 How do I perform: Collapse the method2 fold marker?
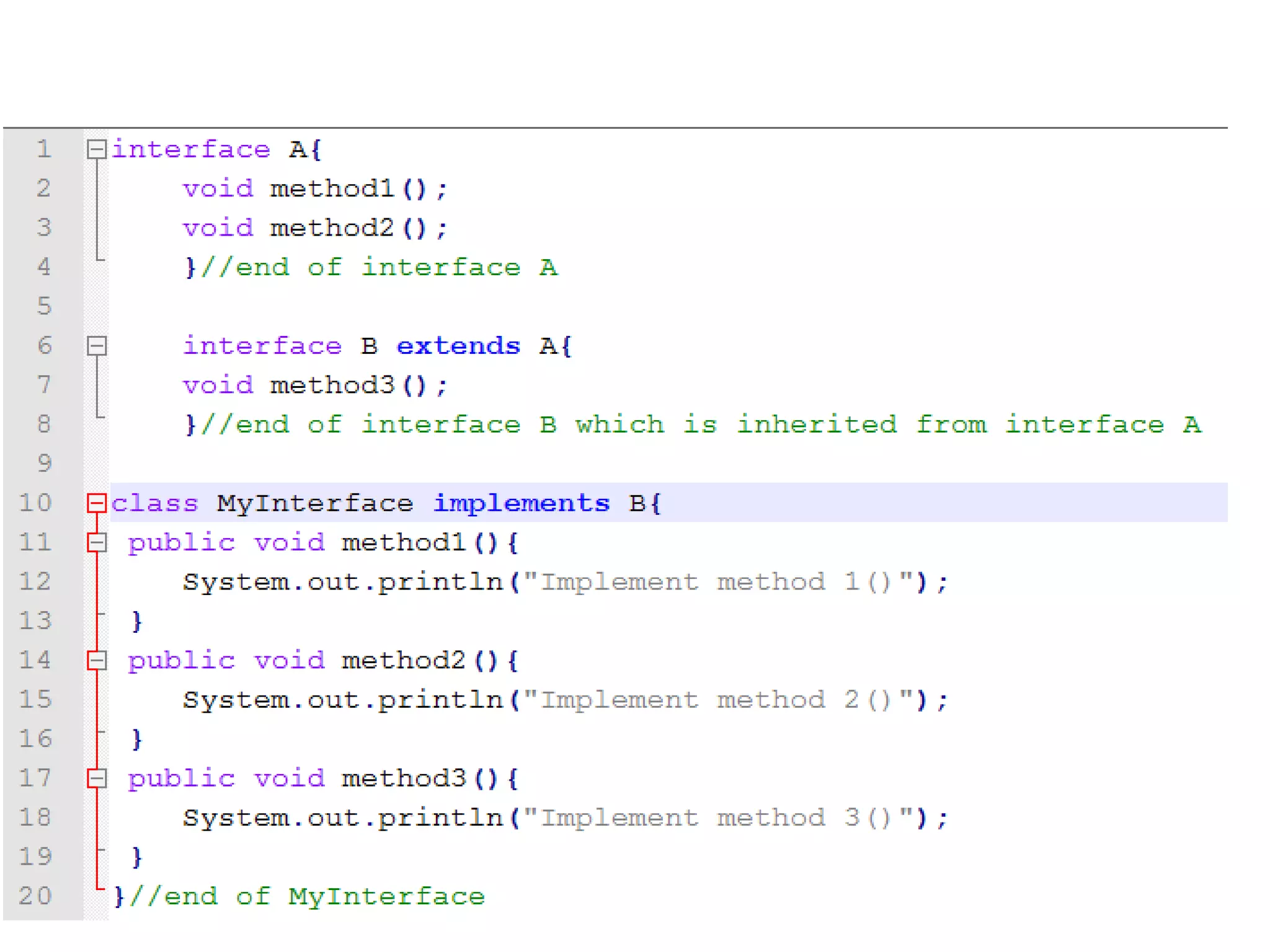[x=96, y=661]
